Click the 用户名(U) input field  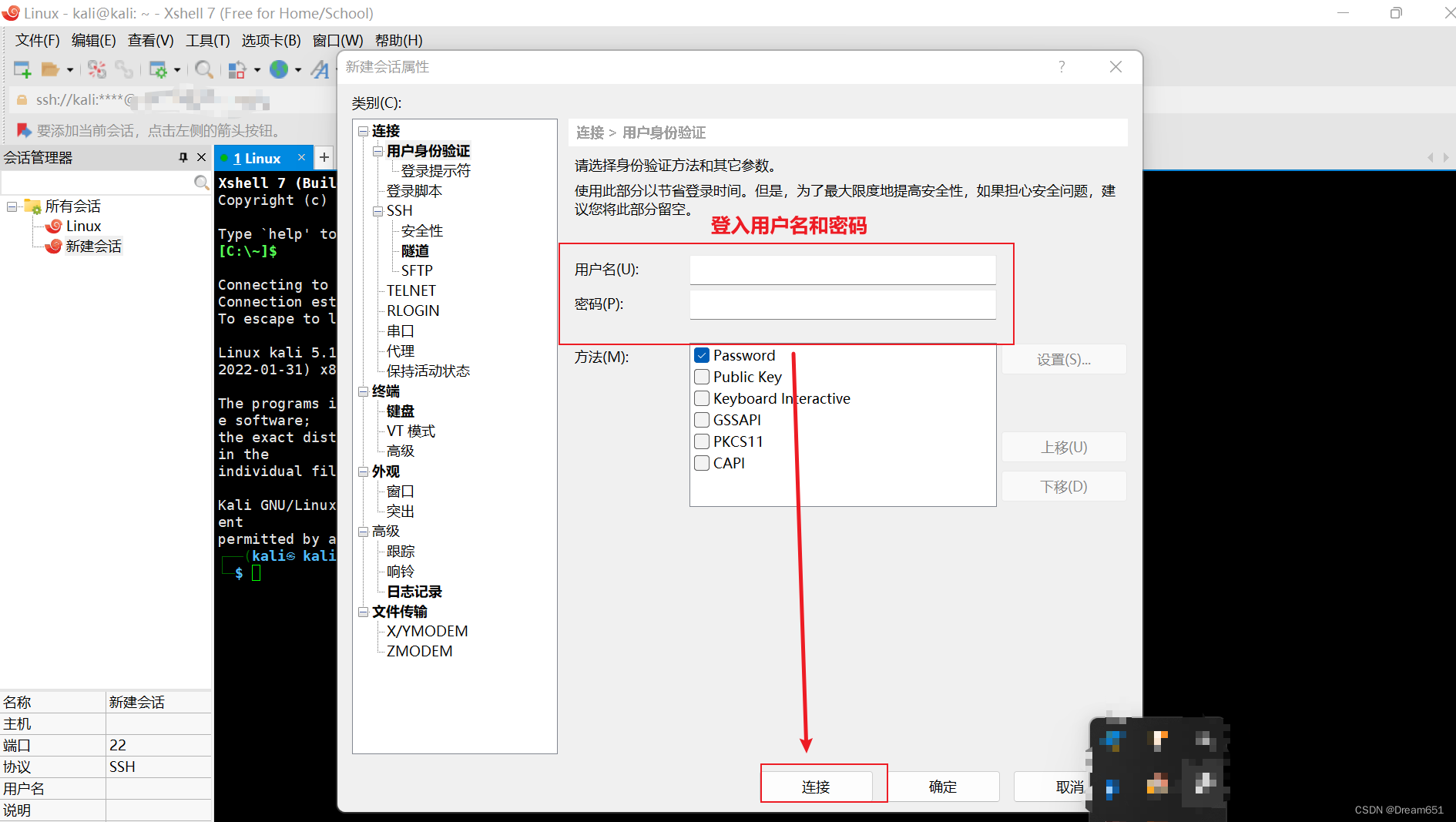tap(843, 270)
